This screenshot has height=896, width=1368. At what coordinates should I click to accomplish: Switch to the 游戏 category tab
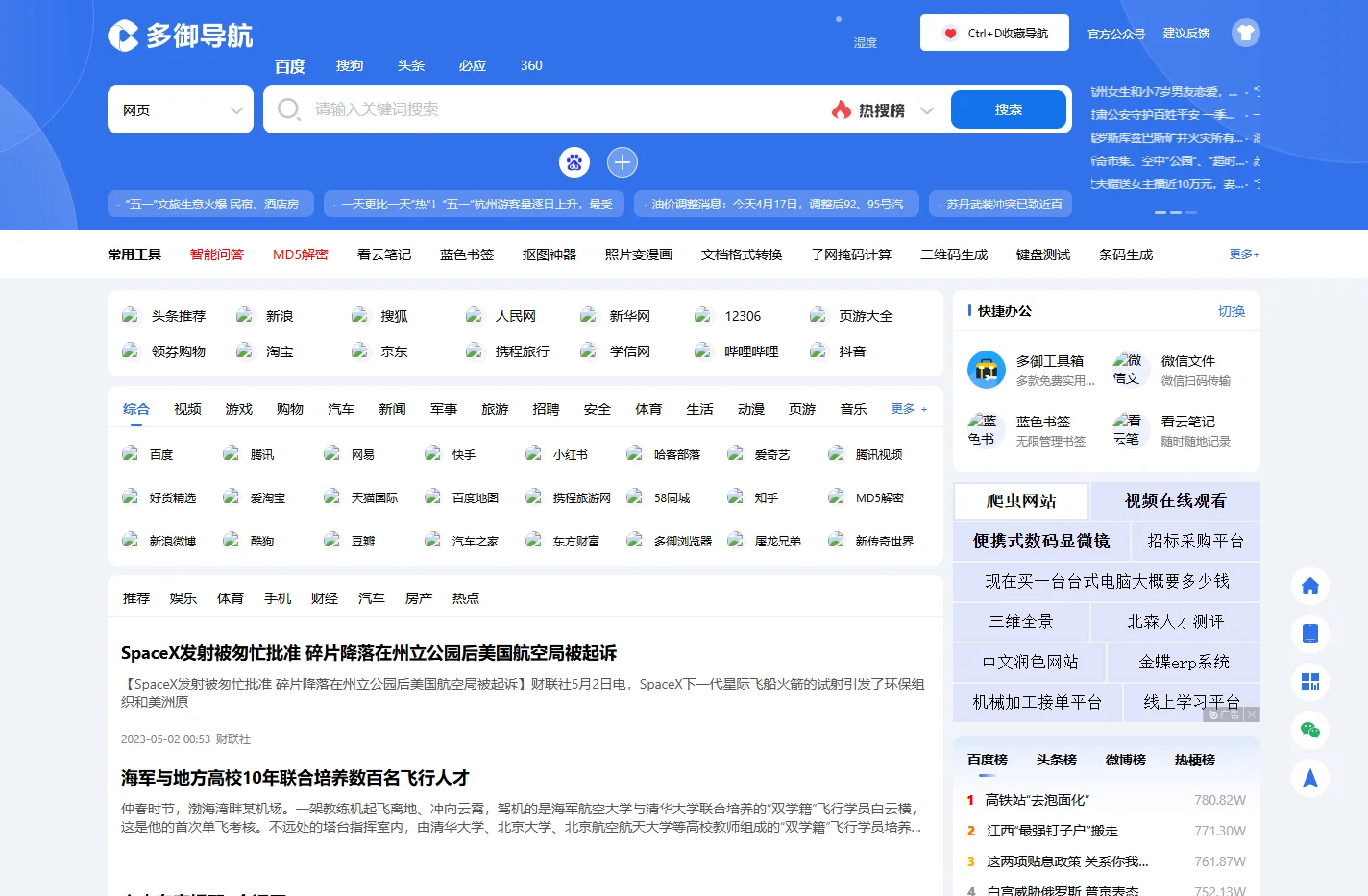coord(238,409)
